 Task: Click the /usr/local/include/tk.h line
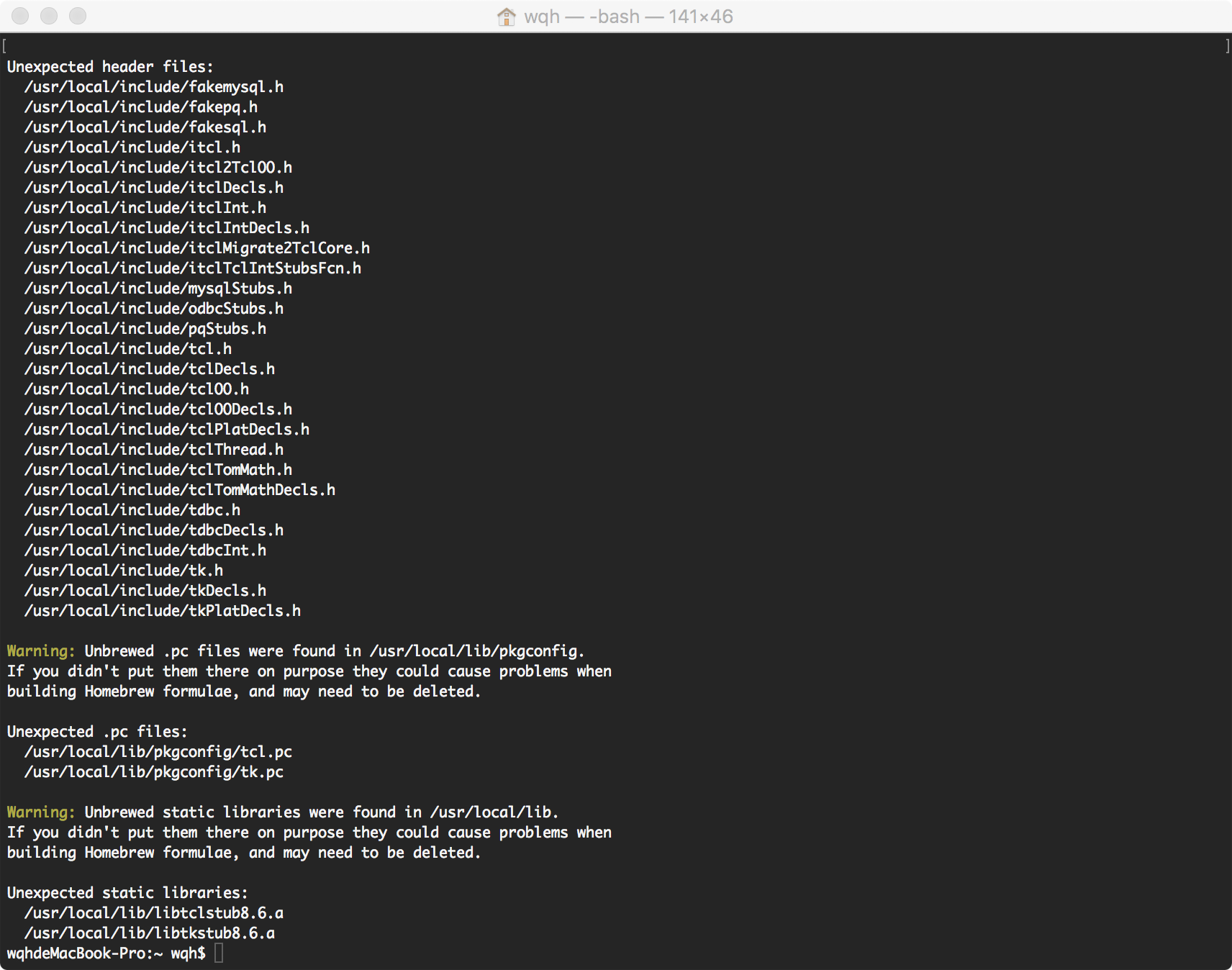coord(124,571)
